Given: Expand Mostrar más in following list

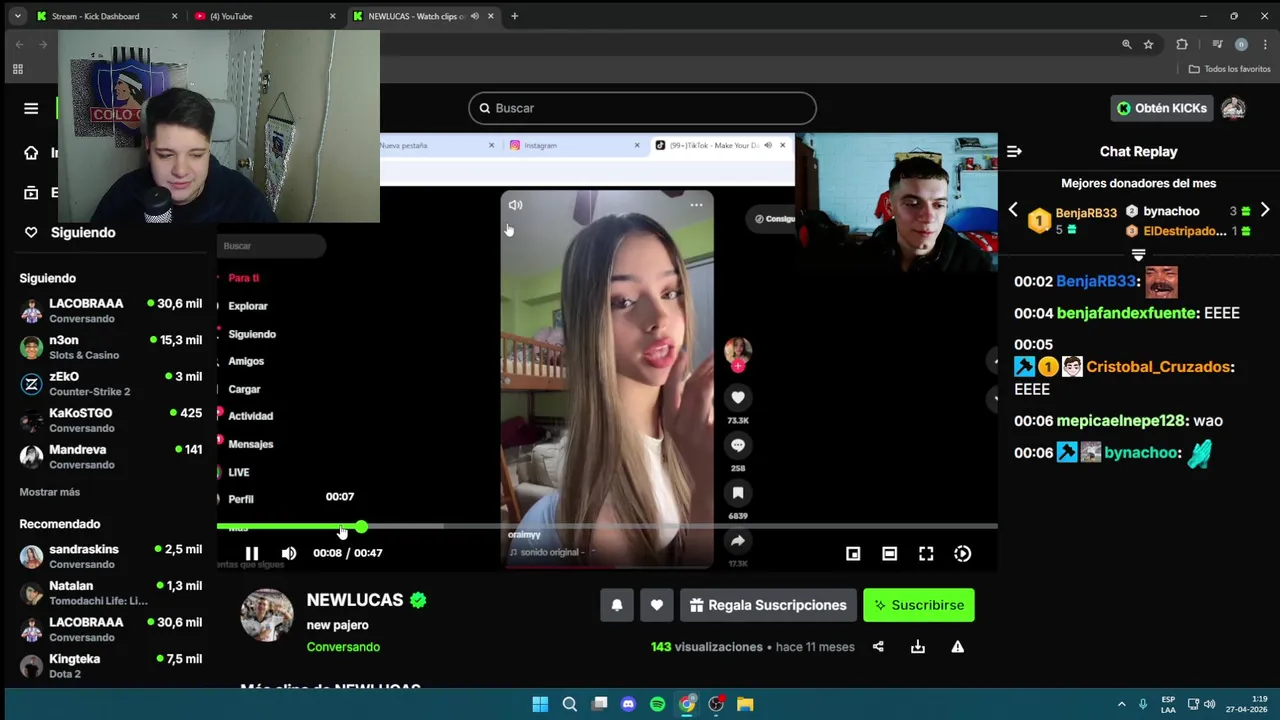Looking at the screenshot, I should coord(50,492).
